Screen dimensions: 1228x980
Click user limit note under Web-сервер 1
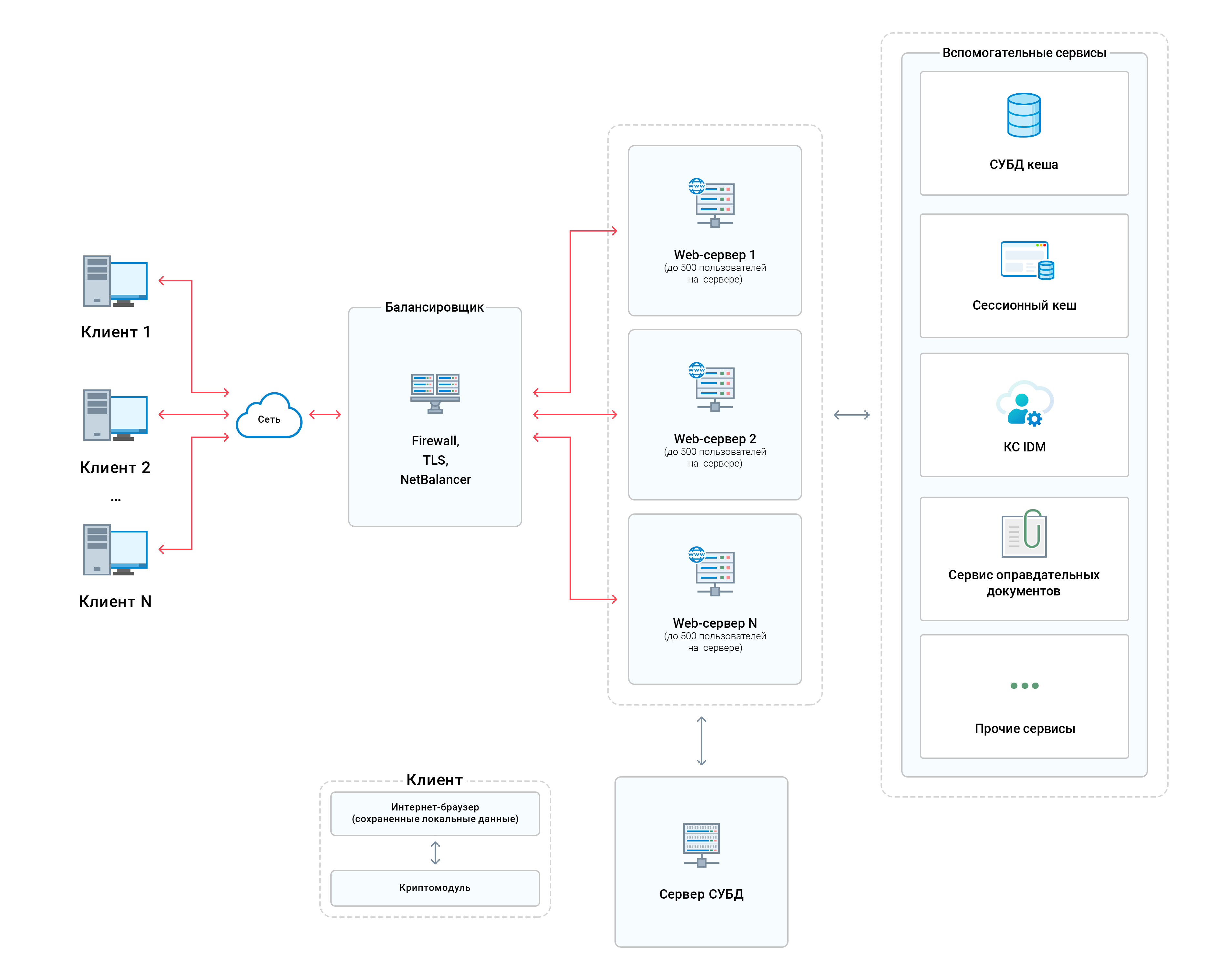(715, 274)
